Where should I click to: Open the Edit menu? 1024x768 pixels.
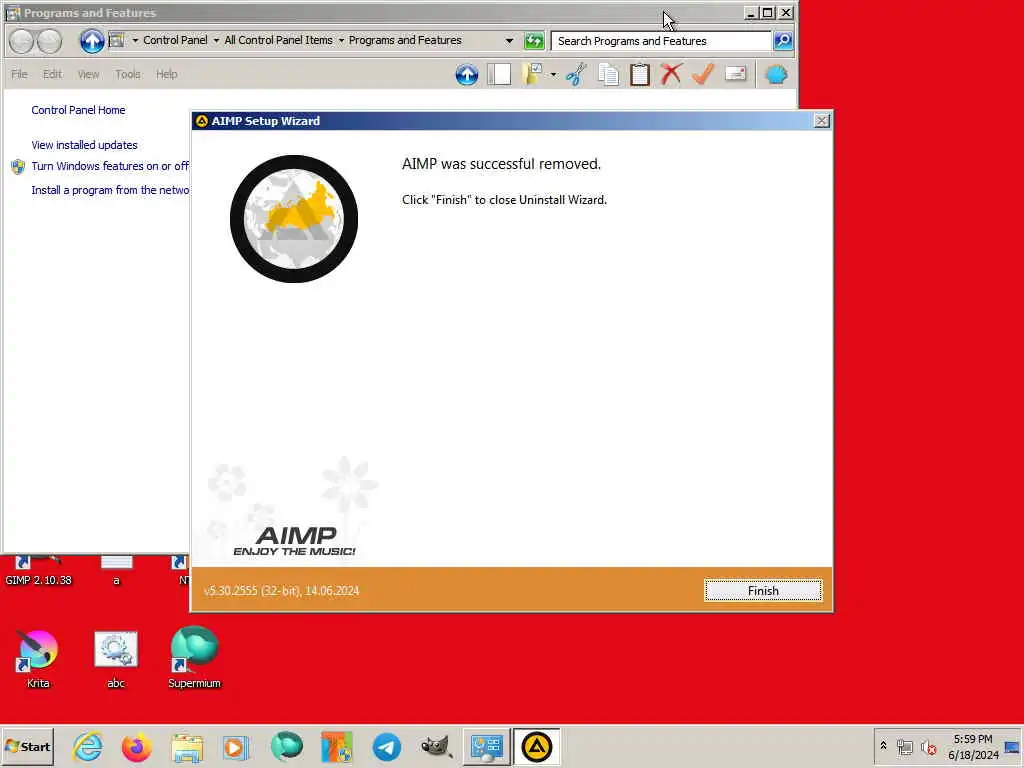point(52,74)
